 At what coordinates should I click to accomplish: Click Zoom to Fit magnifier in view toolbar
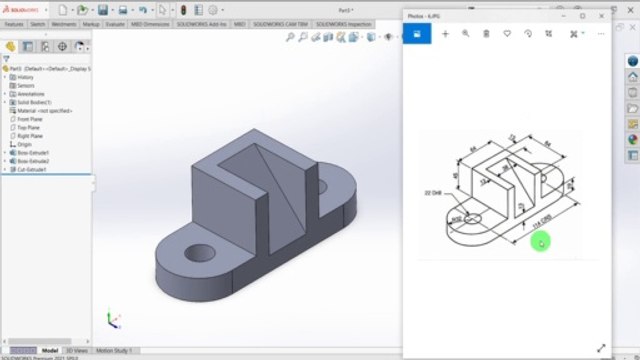point(290,37)
